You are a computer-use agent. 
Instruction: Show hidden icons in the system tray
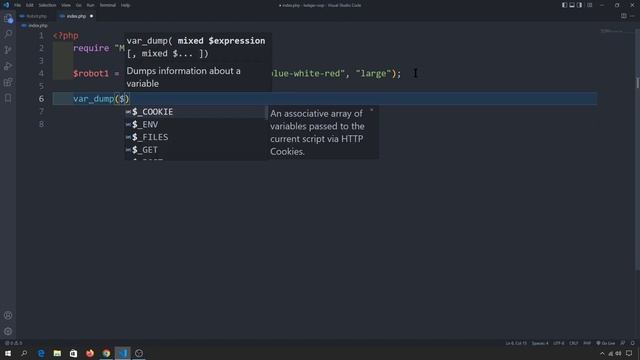[602, 353]
